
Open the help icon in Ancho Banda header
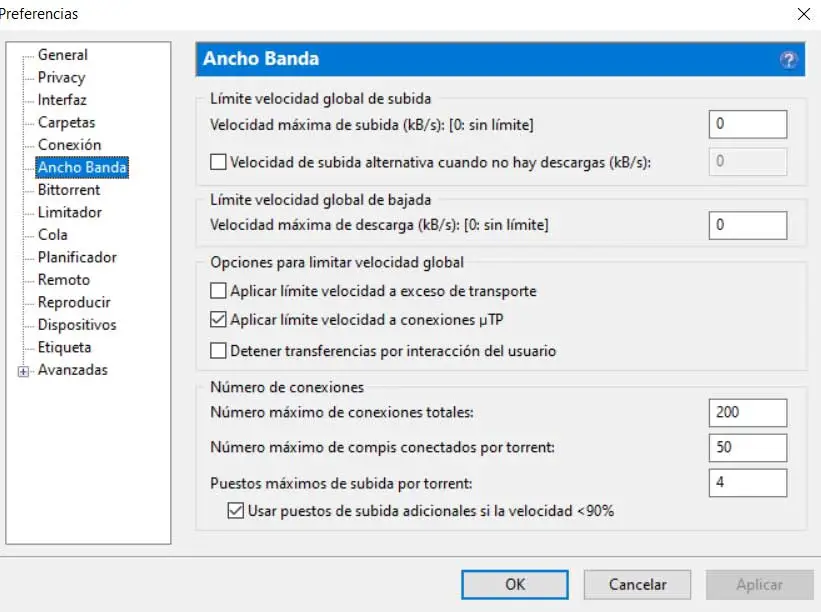coord(789,60)
